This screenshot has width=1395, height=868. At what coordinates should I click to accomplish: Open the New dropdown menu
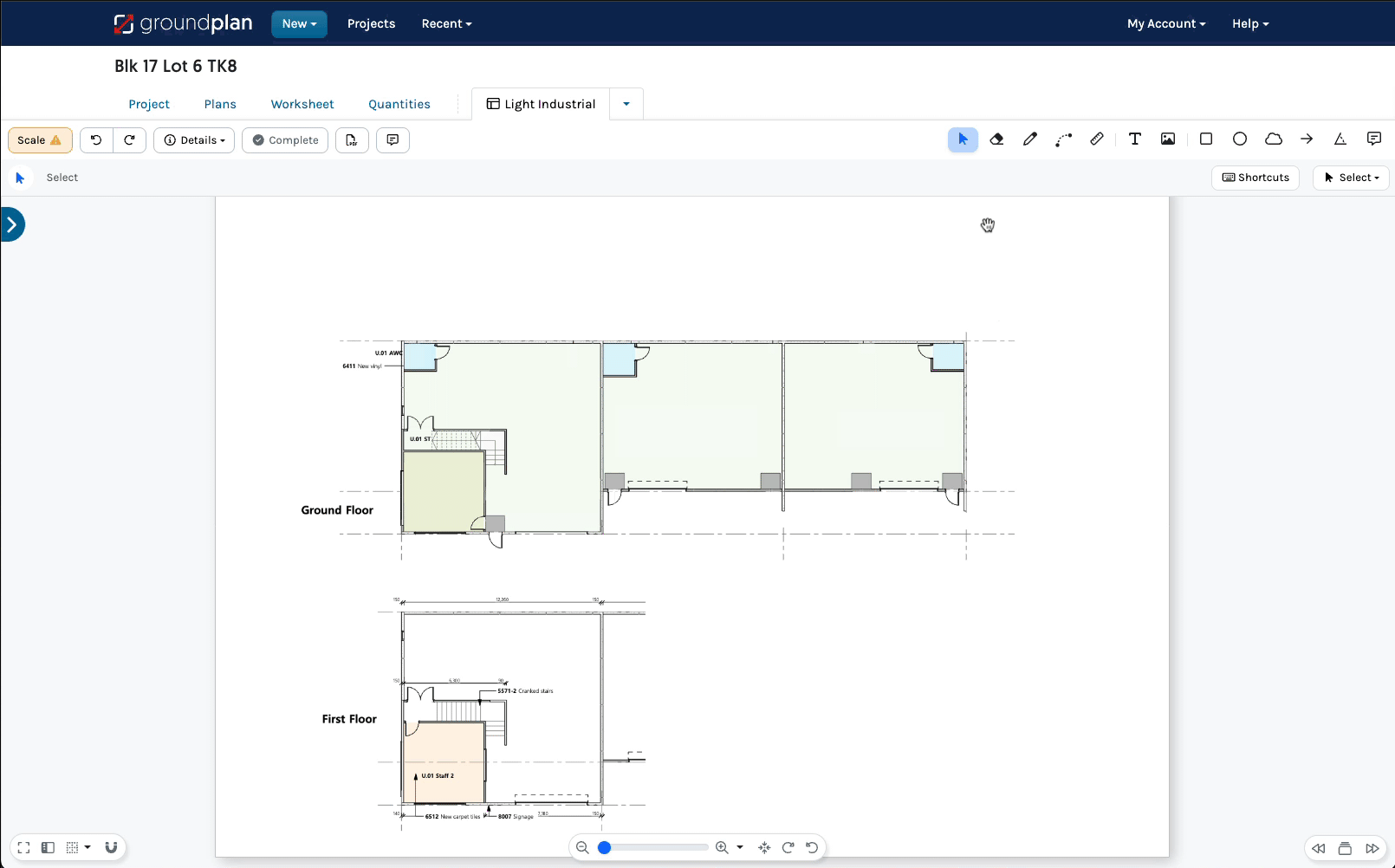299,24
